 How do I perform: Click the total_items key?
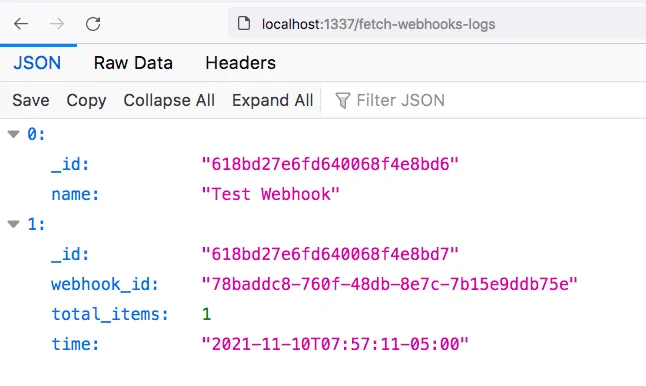click(110, 314)
